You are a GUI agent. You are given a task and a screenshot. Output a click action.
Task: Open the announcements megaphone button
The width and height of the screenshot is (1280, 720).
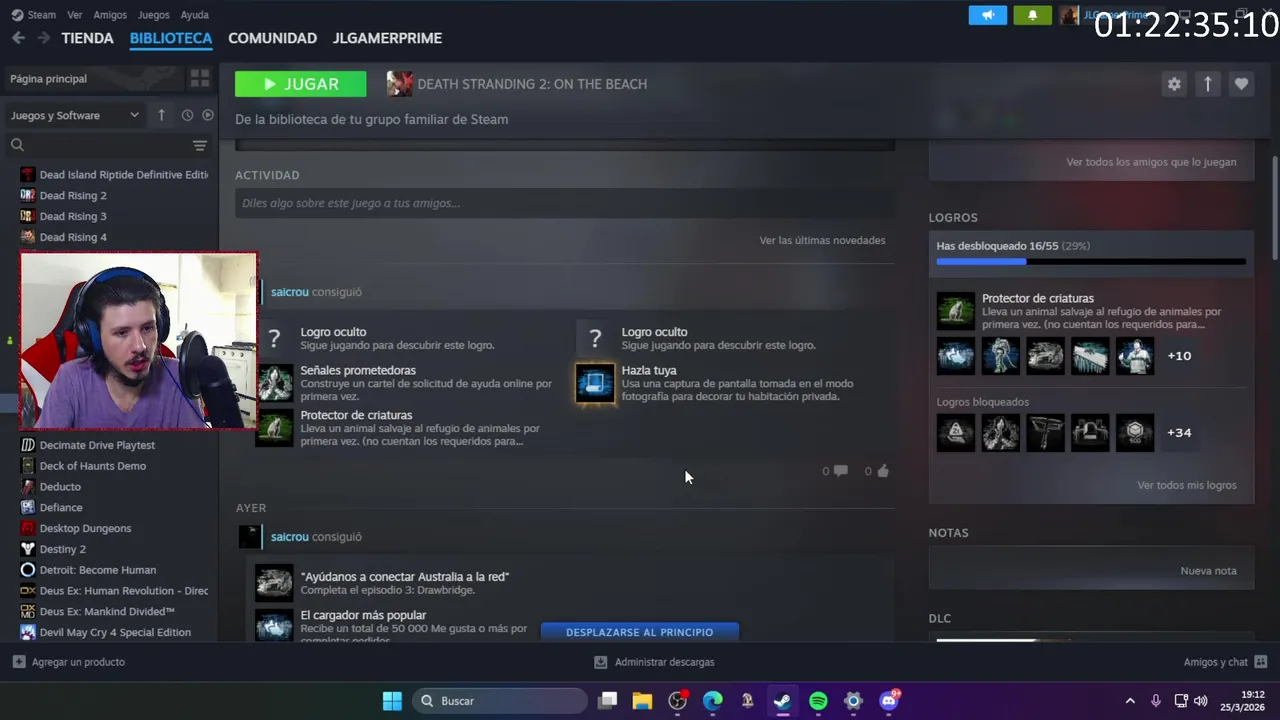pos(987,15)
